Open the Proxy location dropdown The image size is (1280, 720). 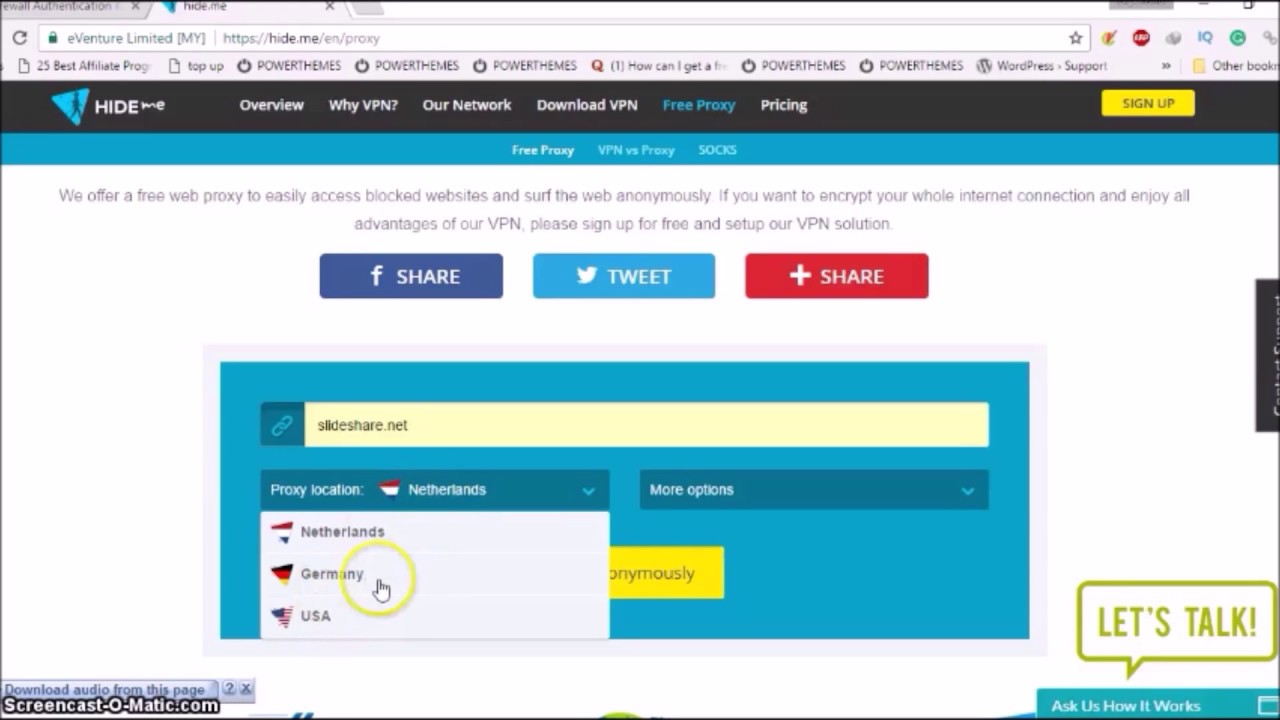pos(434,490)
